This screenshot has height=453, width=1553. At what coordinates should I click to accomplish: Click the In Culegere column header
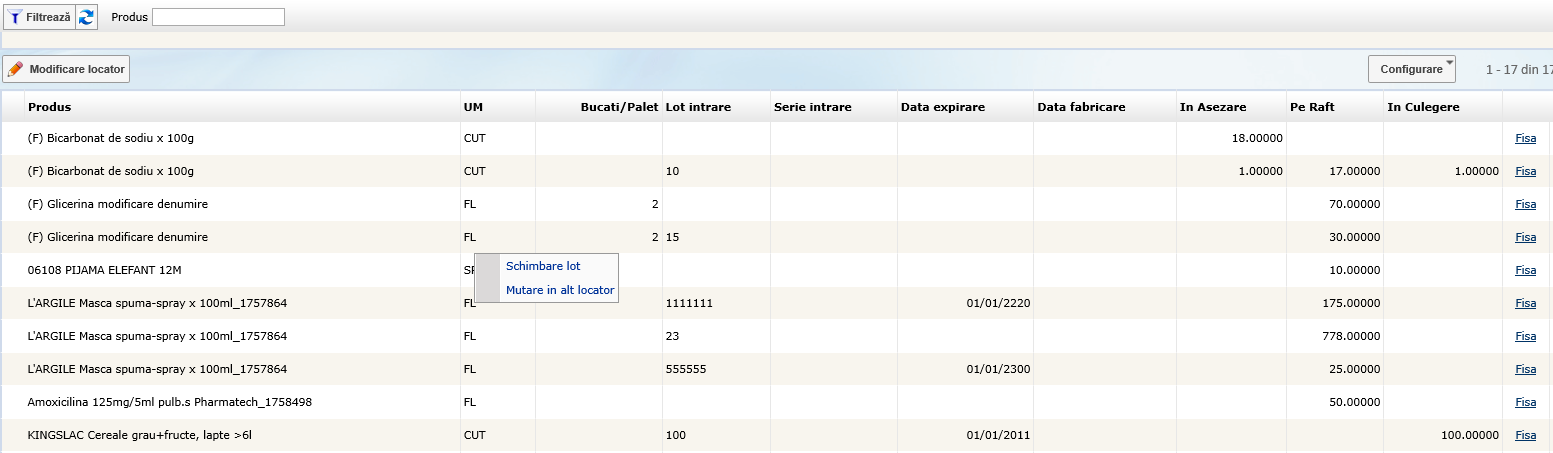click(1423, 107)
